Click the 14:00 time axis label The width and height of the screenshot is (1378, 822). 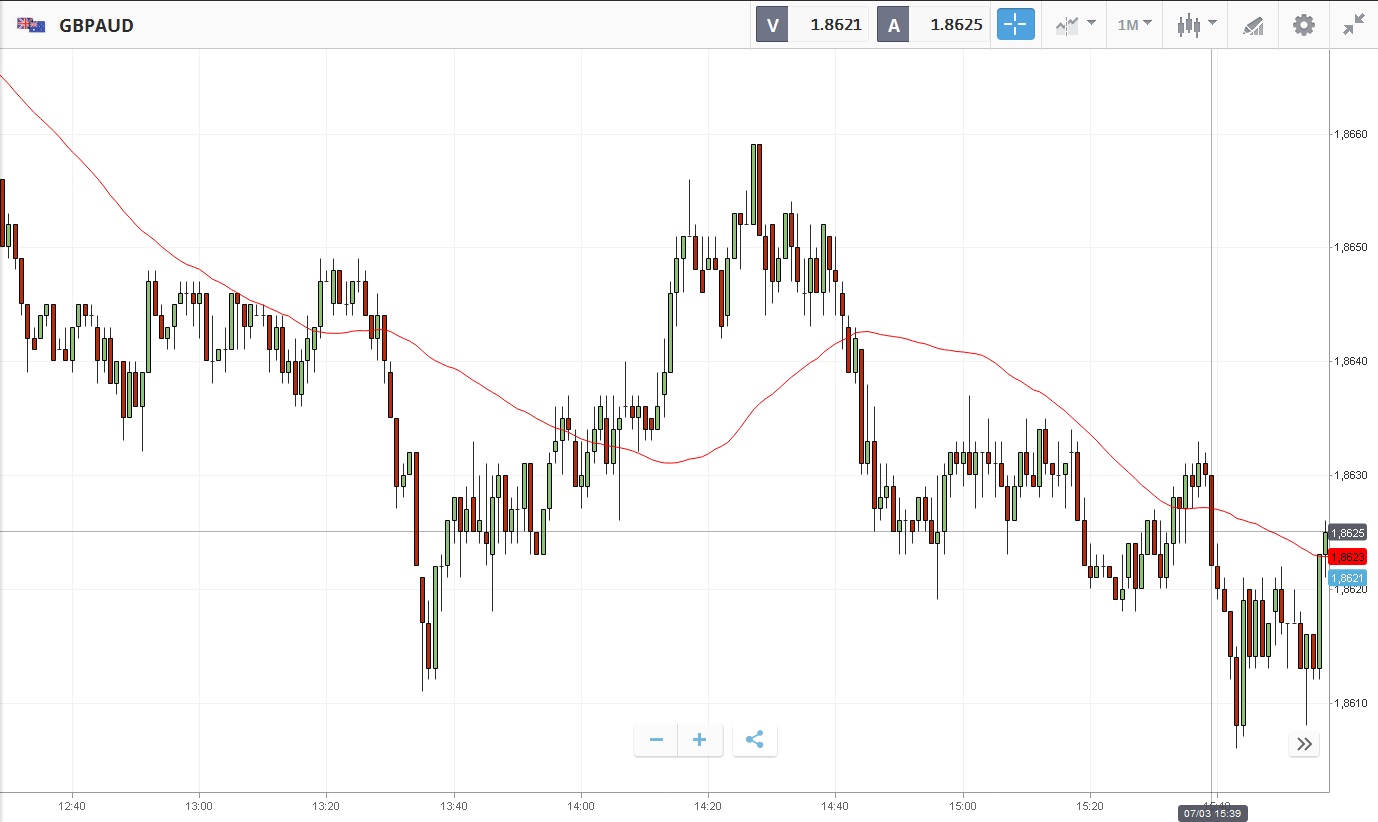581,806
